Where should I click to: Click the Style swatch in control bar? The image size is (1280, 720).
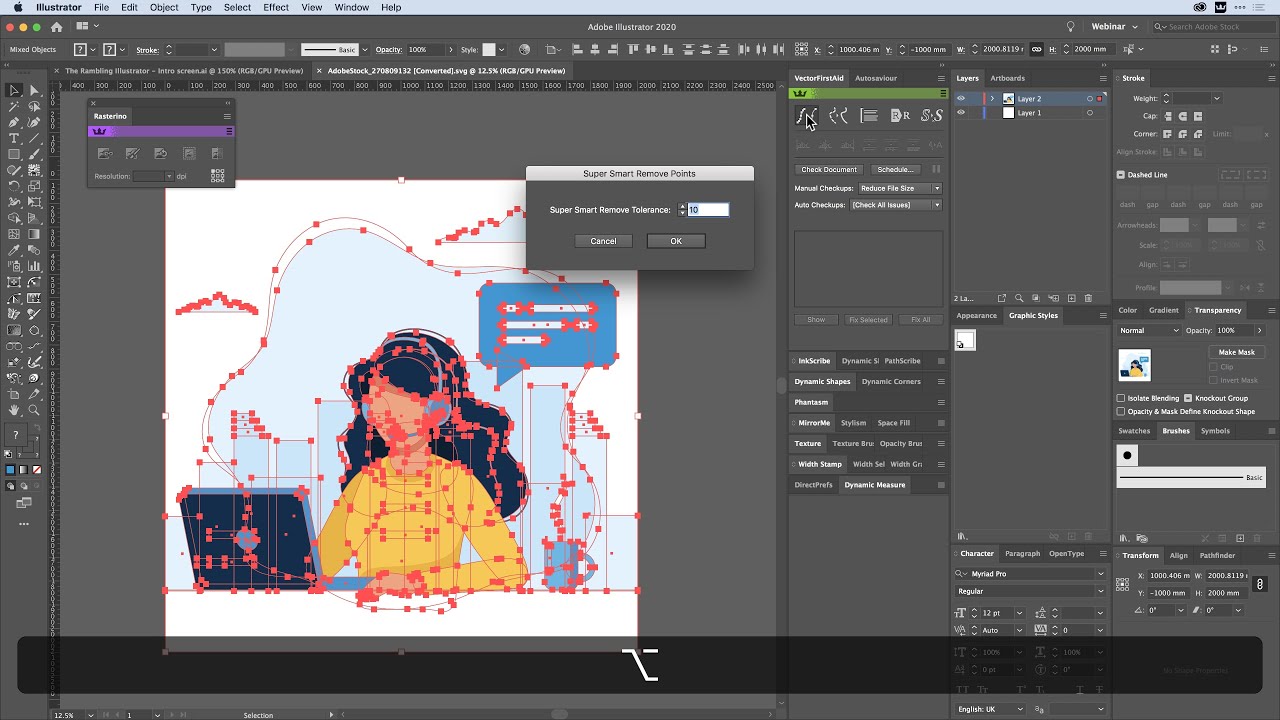coord(489,49)
